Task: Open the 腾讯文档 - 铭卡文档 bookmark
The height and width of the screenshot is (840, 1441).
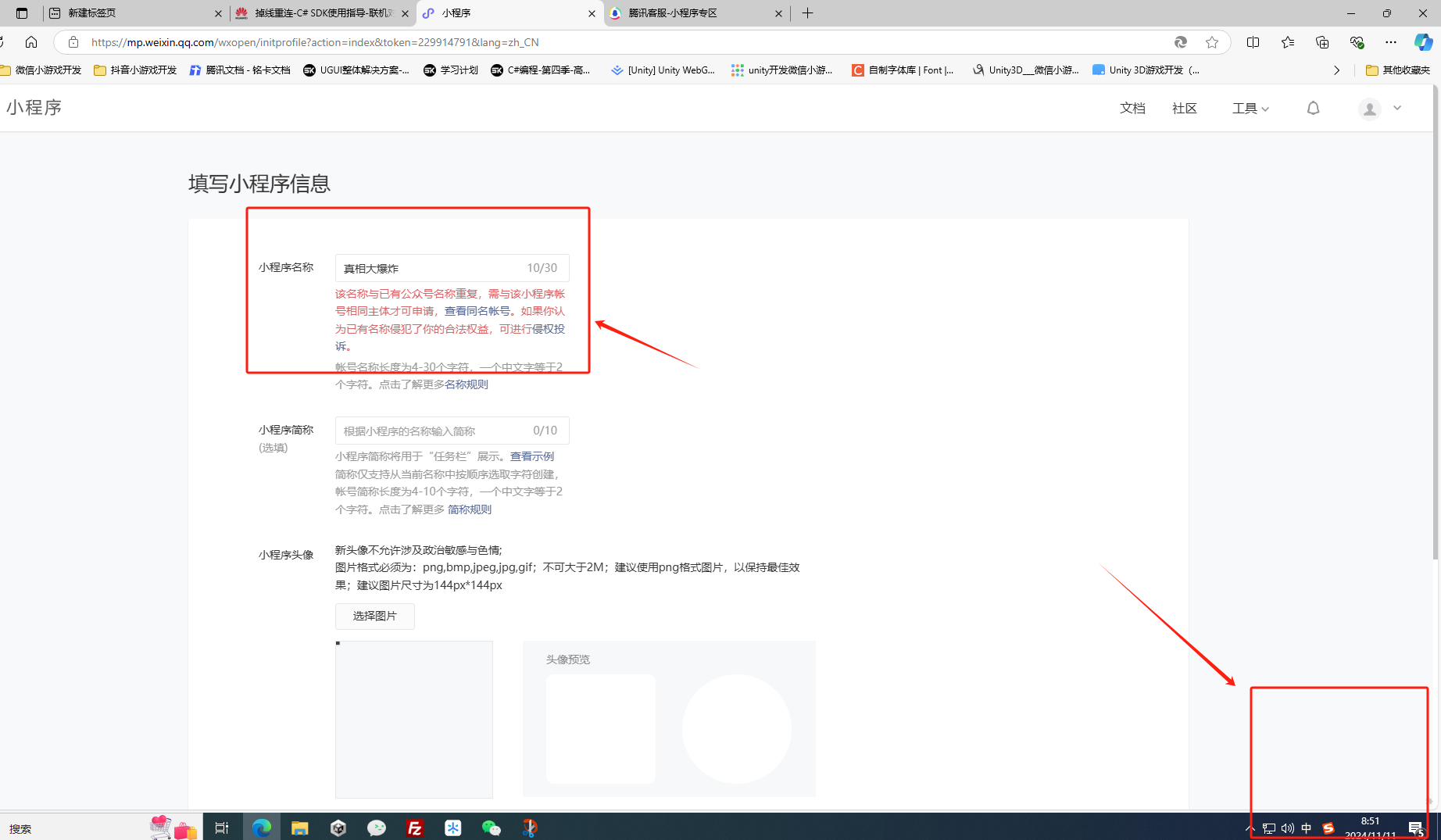Action: click(240, 70)
